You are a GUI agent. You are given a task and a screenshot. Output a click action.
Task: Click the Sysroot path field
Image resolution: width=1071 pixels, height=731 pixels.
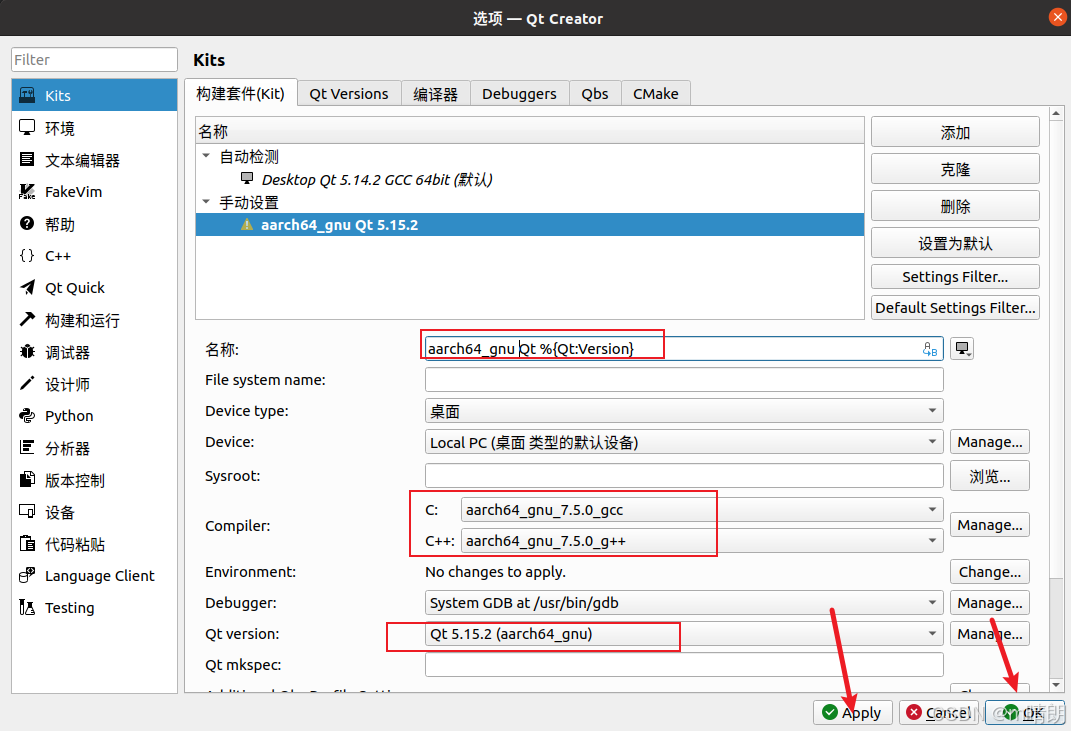click(684, 475)
